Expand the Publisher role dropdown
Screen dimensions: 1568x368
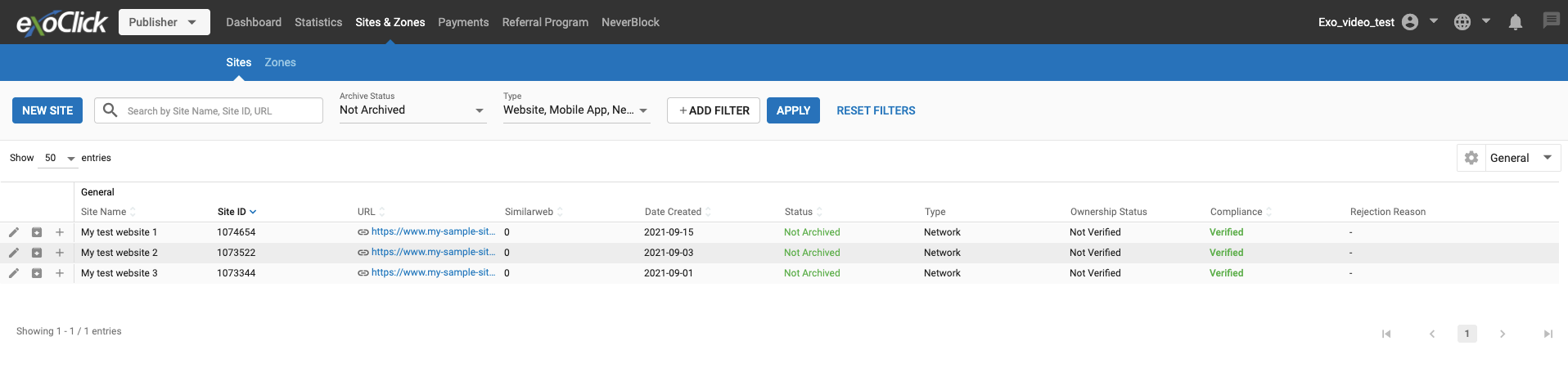164,22
